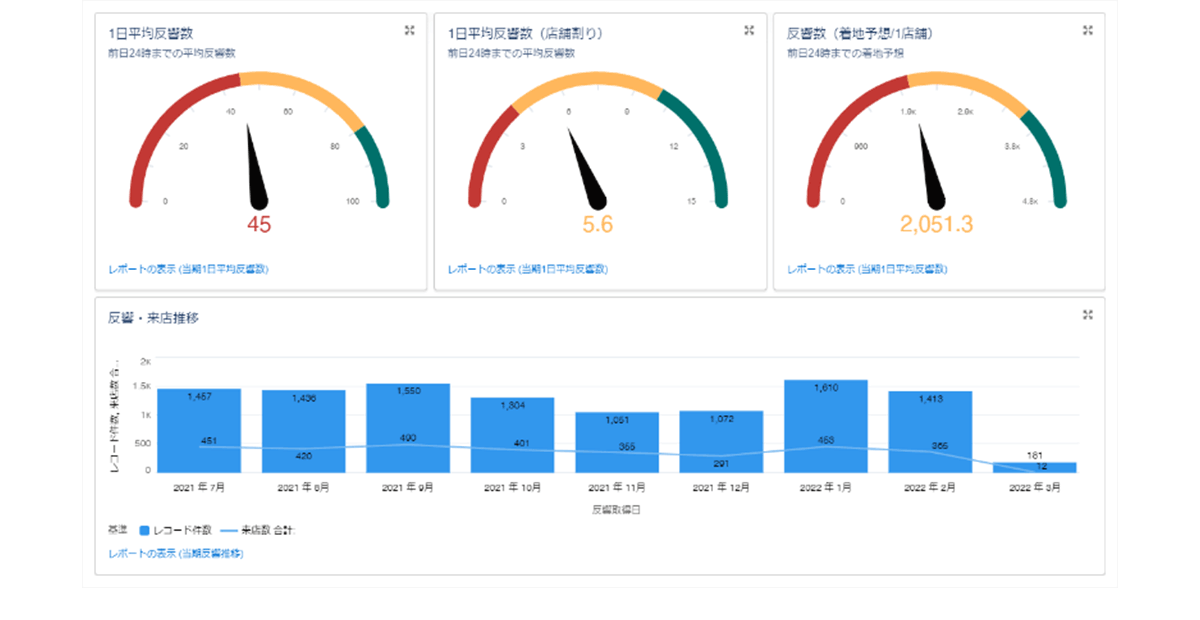Open report link under 1日平均反響数 gauge

click(x=188, y=269)
